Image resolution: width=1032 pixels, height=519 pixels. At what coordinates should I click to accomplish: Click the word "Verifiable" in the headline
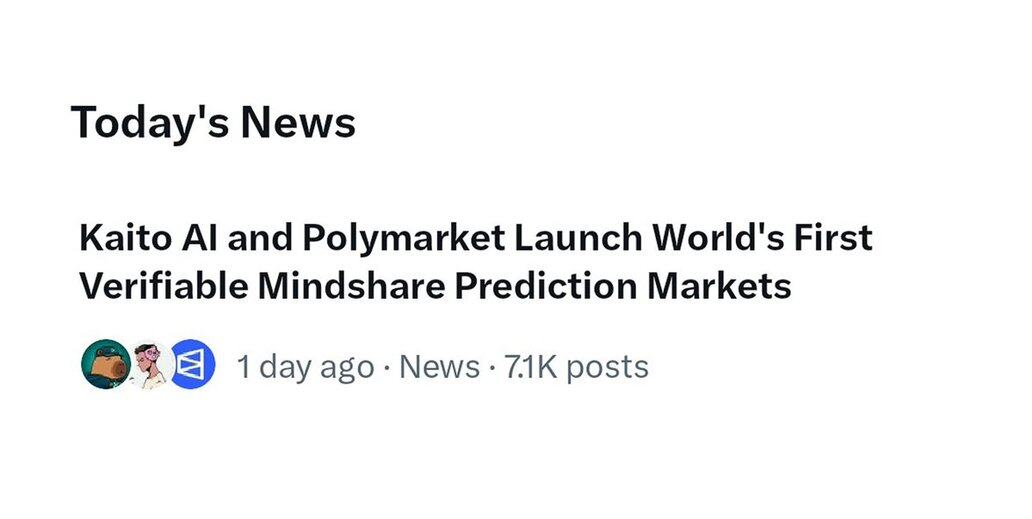(162, 287)
